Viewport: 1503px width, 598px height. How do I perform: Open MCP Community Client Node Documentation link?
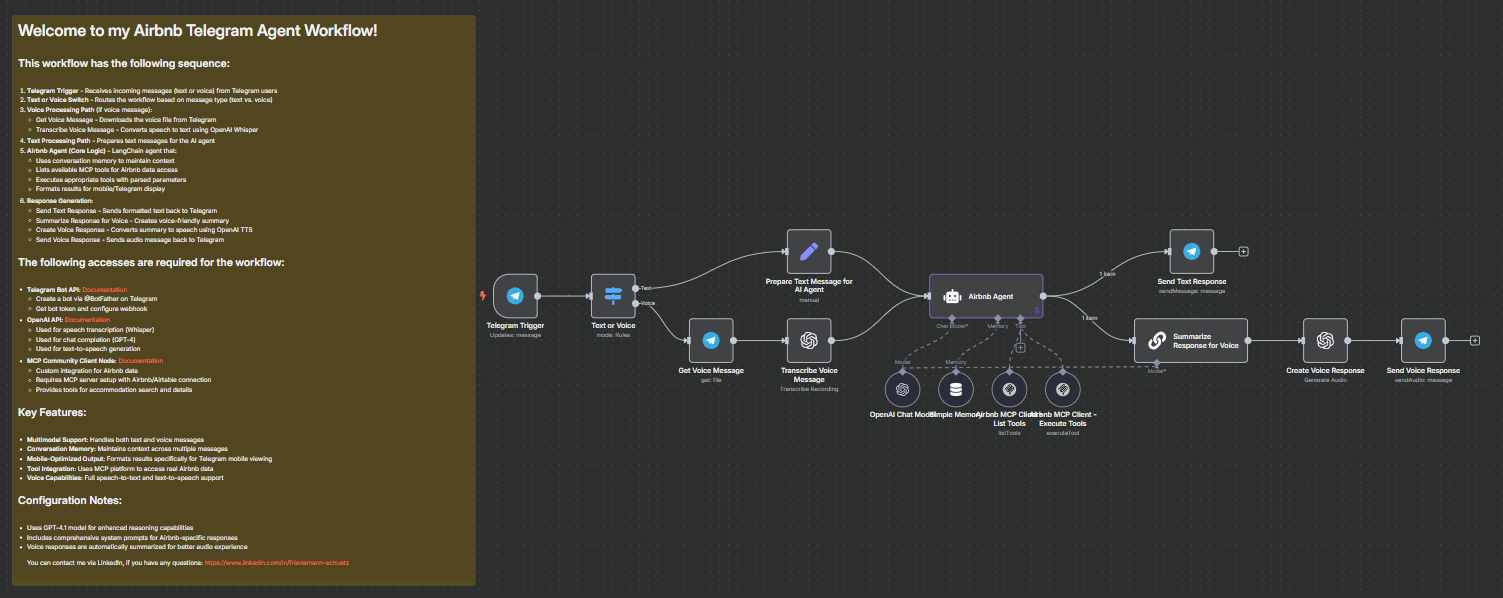click(141, 360)
